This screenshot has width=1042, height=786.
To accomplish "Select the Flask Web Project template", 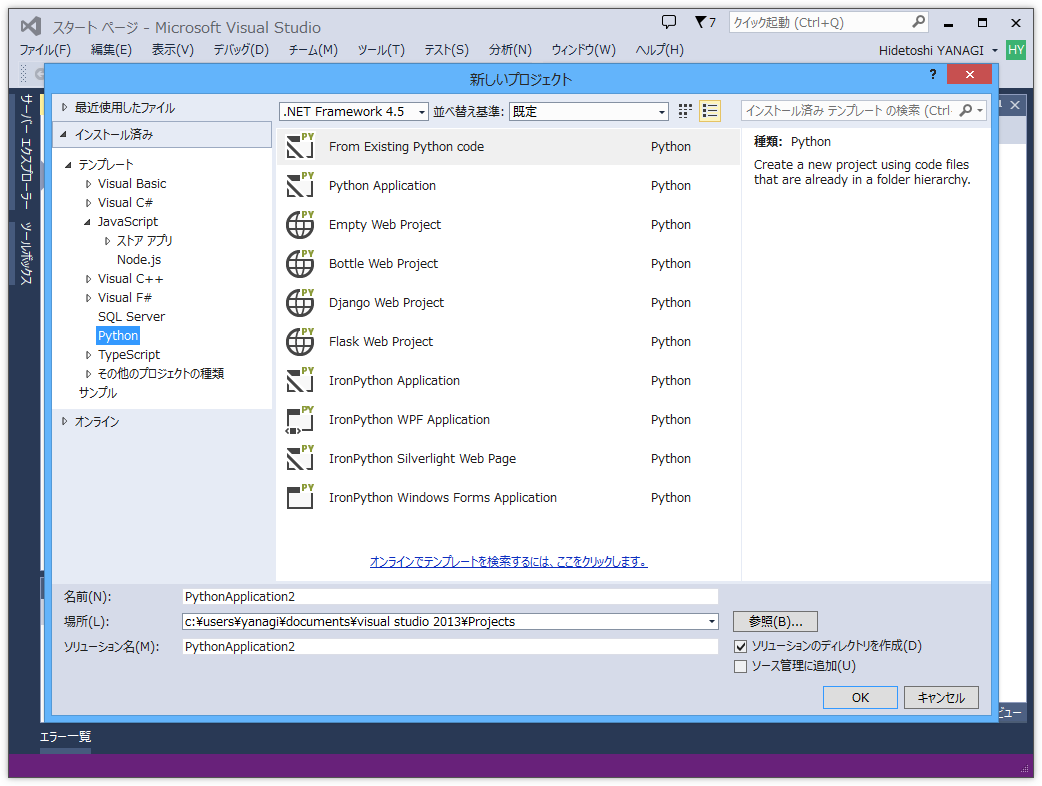I will 508,342.
